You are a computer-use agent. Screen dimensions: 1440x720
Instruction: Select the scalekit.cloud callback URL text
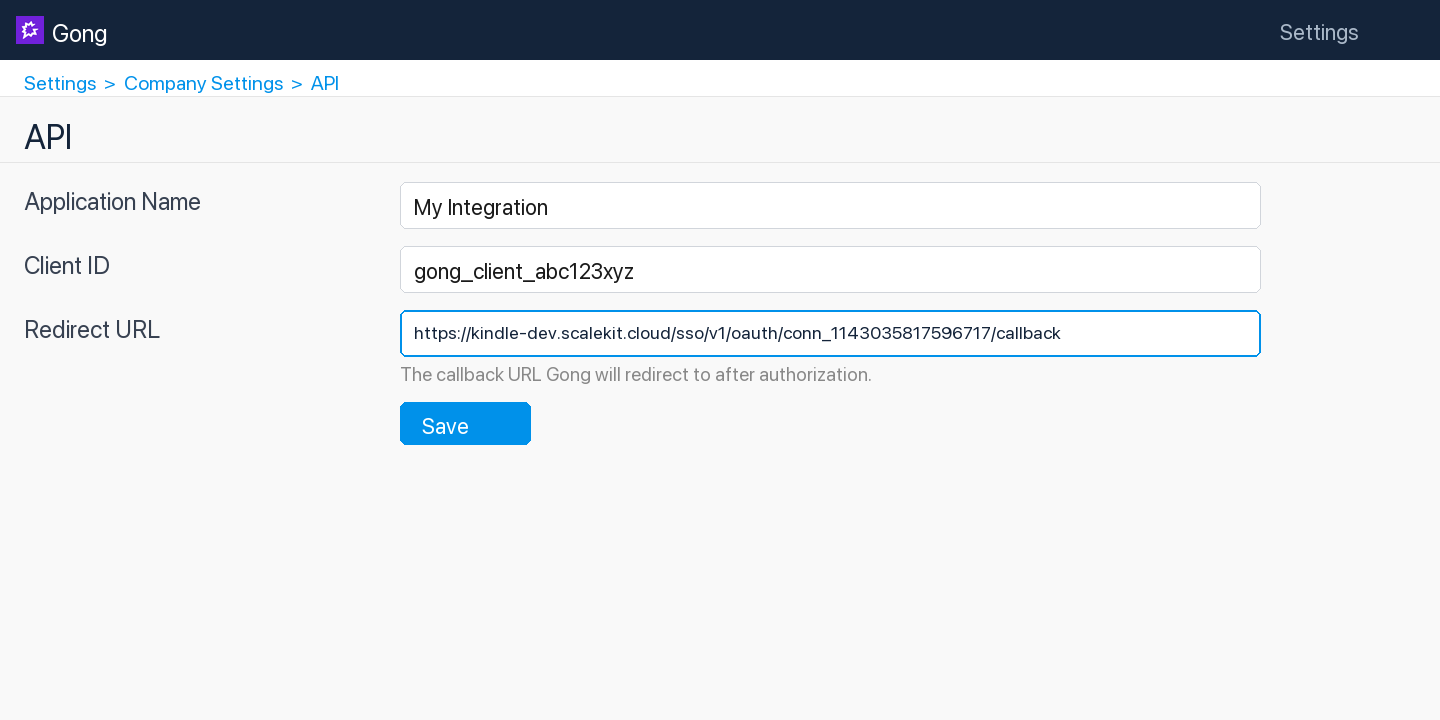(738, 333)
